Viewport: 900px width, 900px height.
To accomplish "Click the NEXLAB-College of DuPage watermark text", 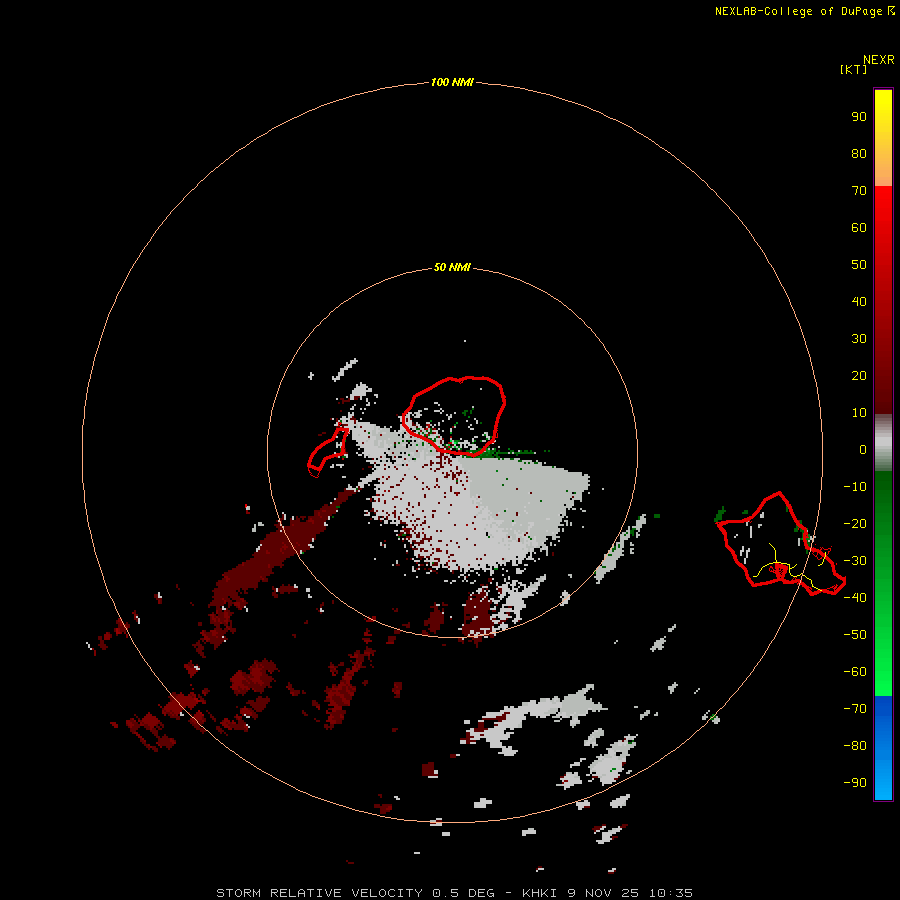I will click(x=804, y=11).
